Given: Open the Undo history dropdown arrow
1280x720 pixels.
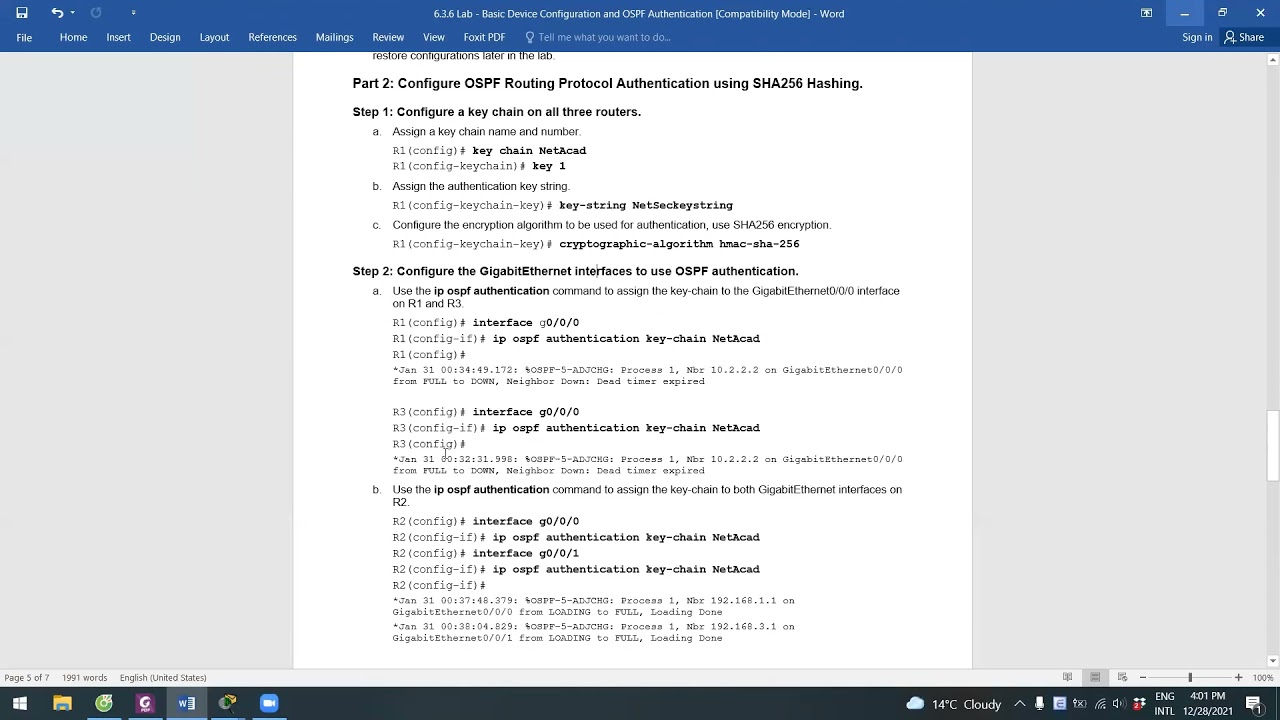Looking at the screenshot, I should (x=72, y=13).
